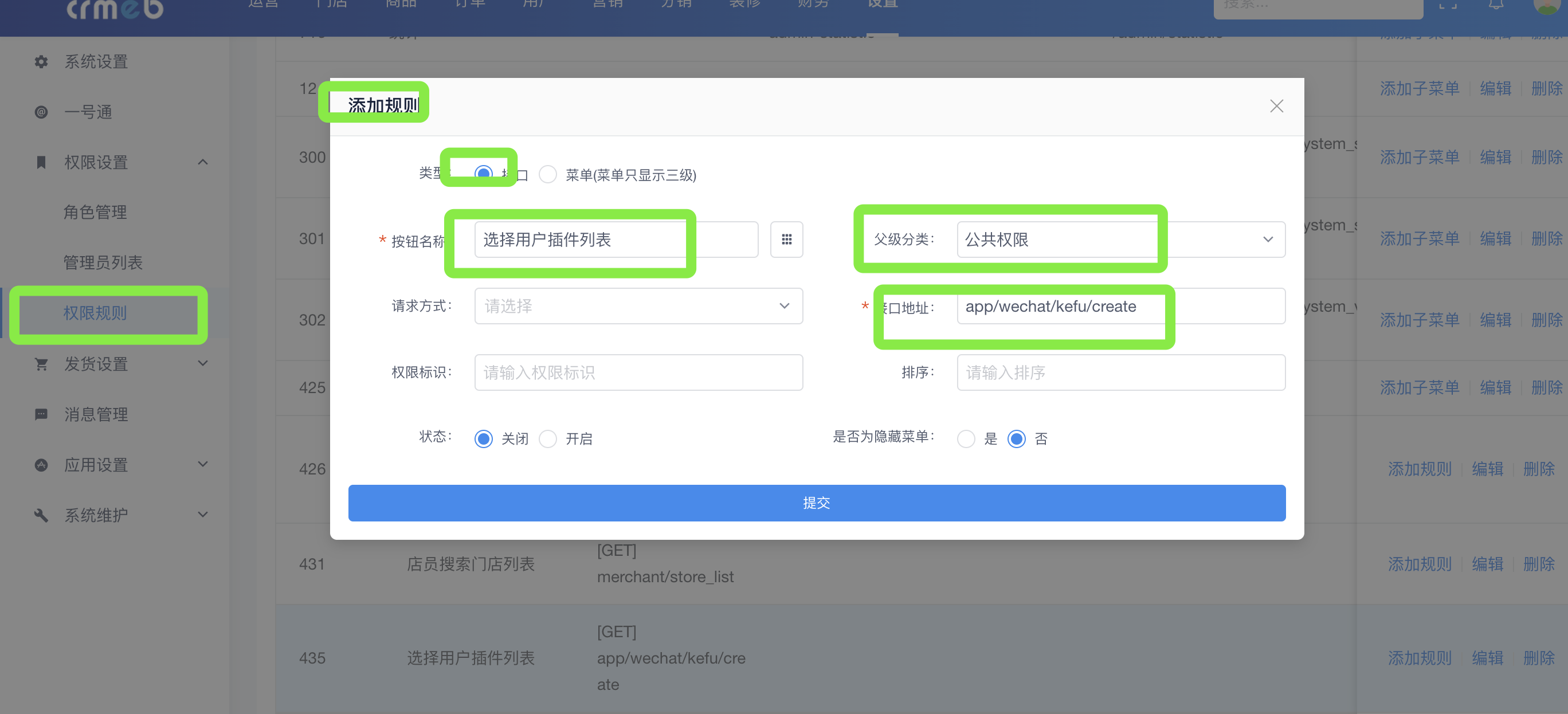Click 删除 in row 300
Viewport: 1568px width, 714px height.
coord(1547,158)
